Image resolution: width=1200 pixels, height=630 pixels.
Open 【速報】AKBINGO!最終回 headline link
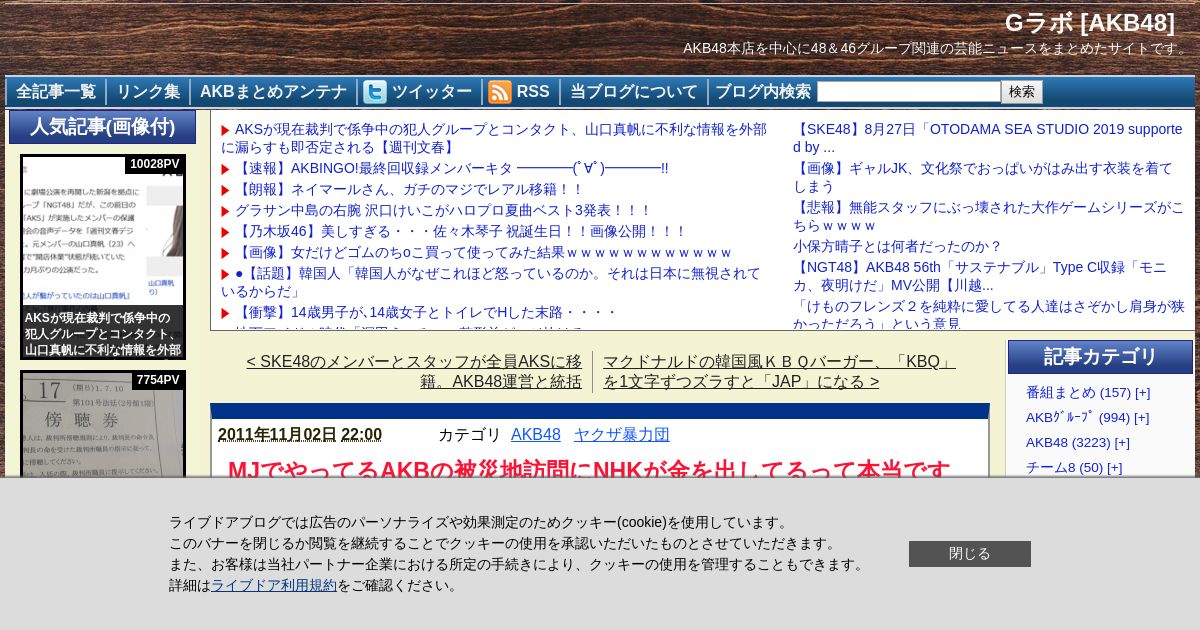pyautogui.click(x=451, y=168)
